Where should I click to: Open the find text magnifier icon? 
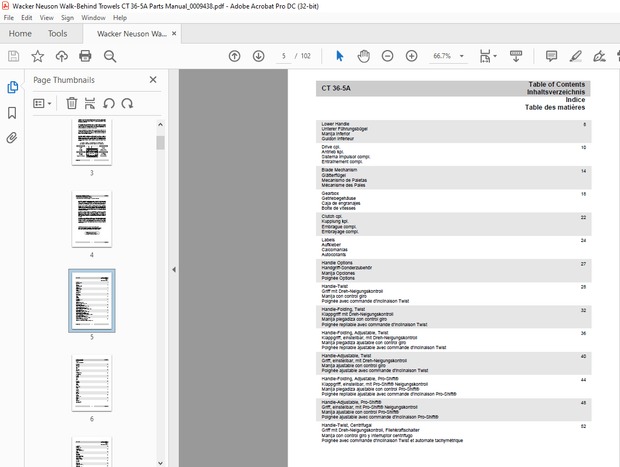(110, 56)
